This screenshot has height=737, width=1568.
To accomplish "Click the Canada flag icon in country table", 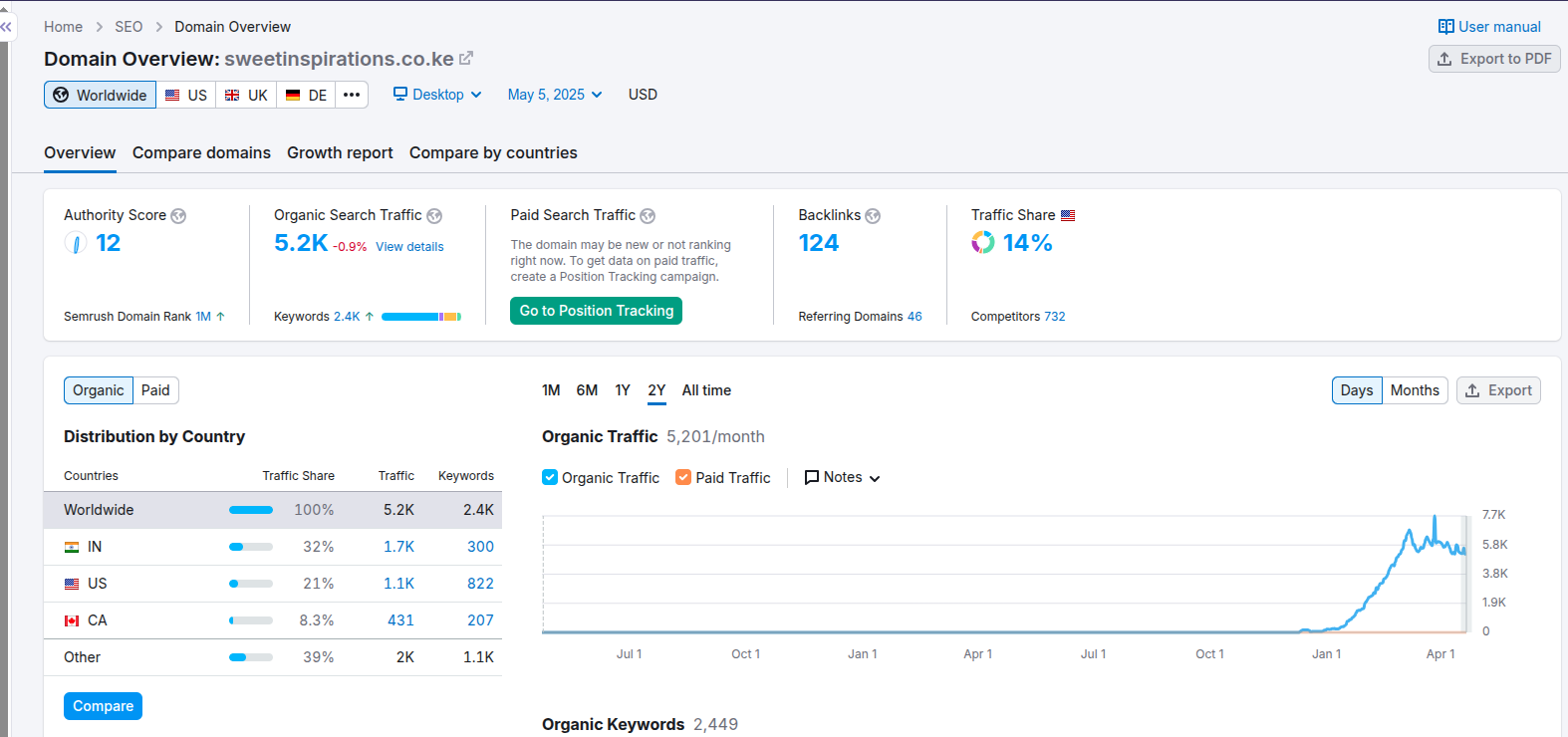I will 72,620.
